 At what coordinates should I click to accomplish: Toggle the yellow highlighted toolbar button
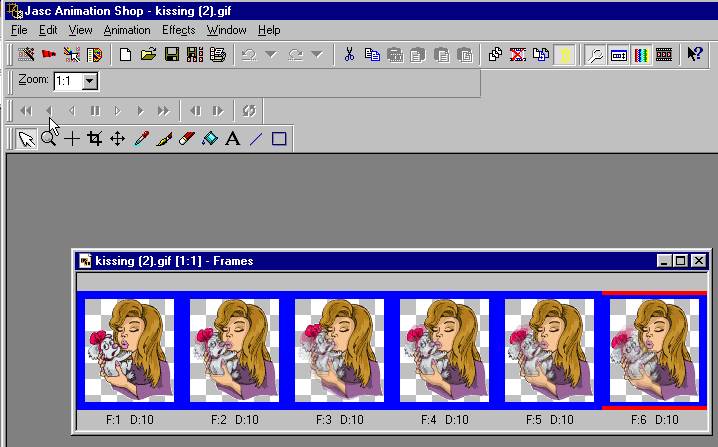point(564,55)
